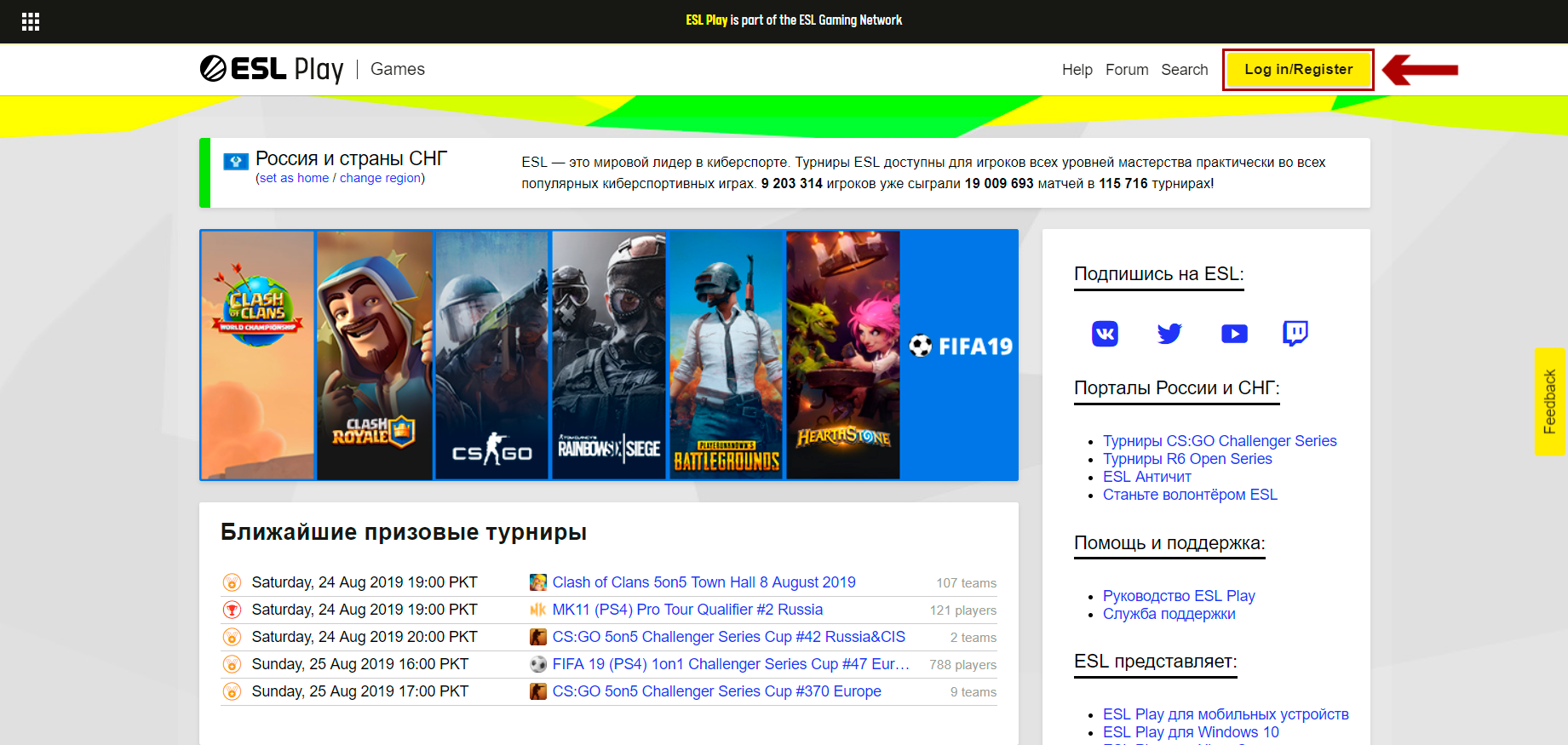Select the Rainbow Six Siege game banner

(x=609, y=355)
